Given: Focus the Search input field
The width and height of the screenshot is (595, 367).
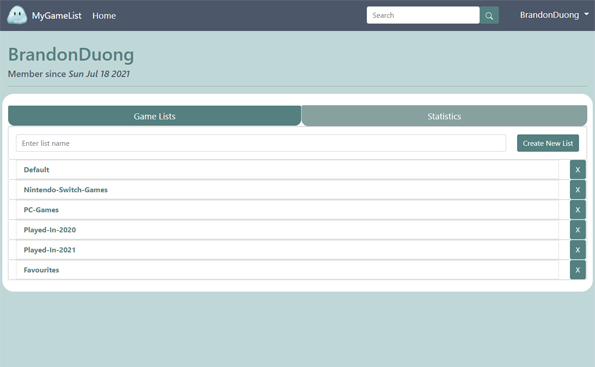Looking at the screenshot, I should 423,15.
